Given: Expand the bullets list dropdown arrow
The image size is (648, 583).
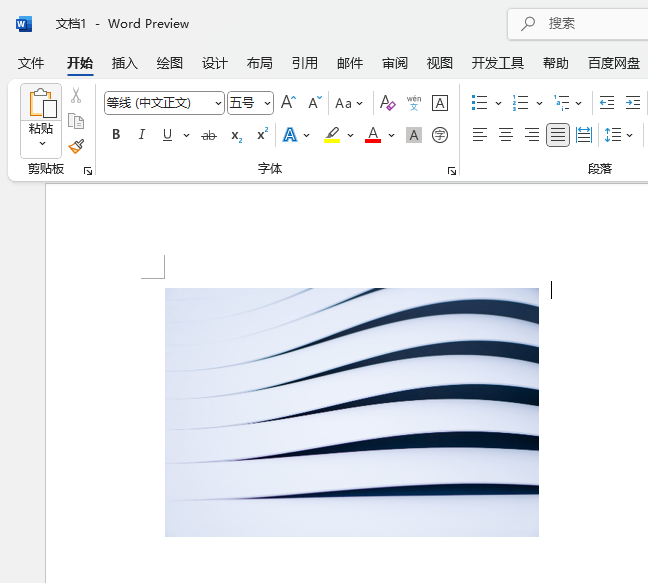Looking at the screenshot, I should point(498,103).
